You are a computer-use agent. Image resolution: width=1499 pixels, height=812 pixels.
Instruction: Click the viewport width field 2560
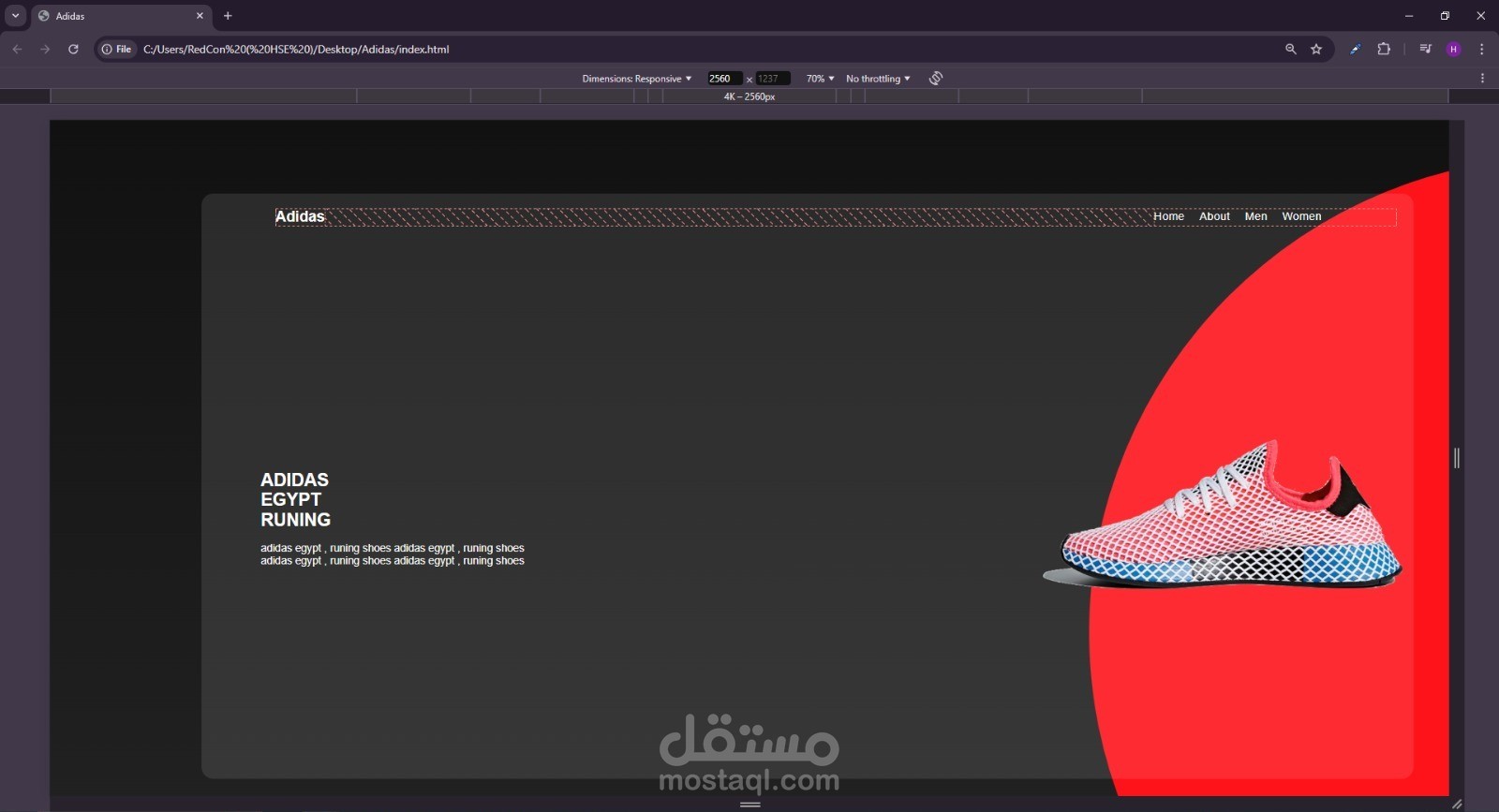(724, 79)
